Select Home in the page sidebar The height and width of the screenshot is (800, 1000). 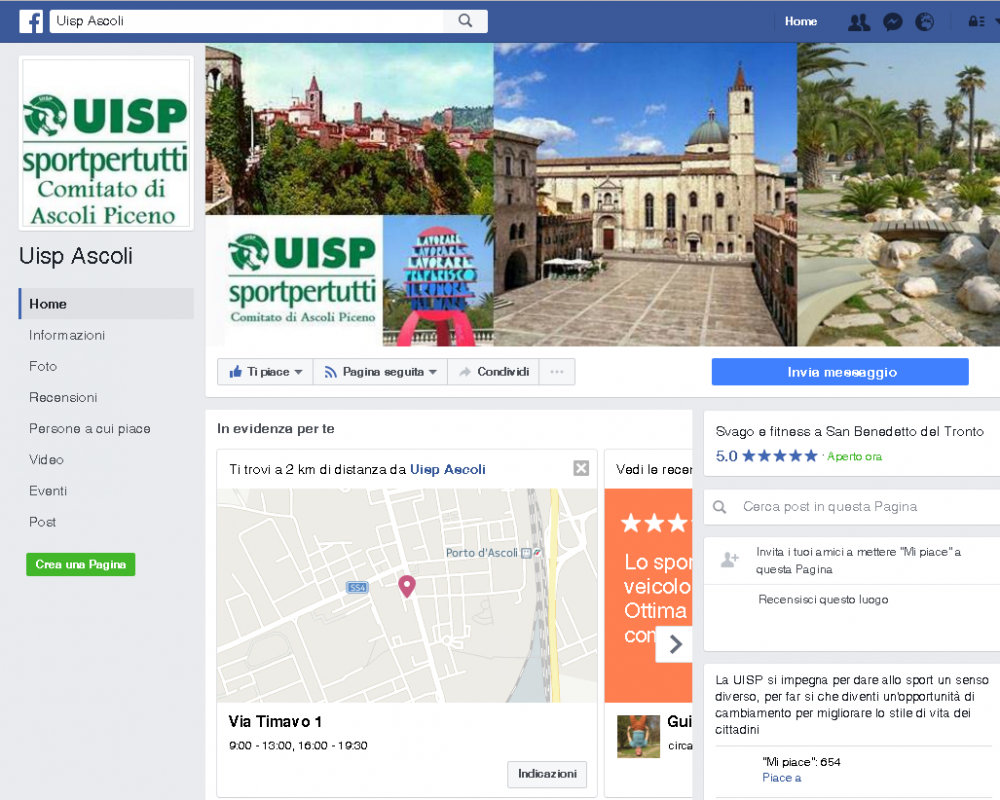tap(106, 304)
